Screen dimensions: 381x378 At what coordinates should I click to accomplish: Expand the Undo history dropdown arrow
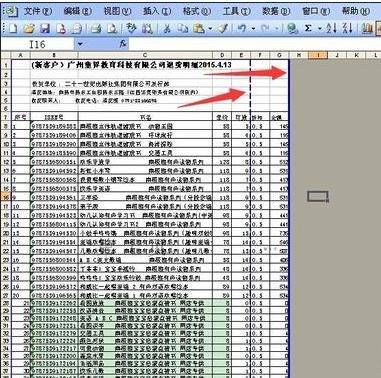(x=253, y=29)
